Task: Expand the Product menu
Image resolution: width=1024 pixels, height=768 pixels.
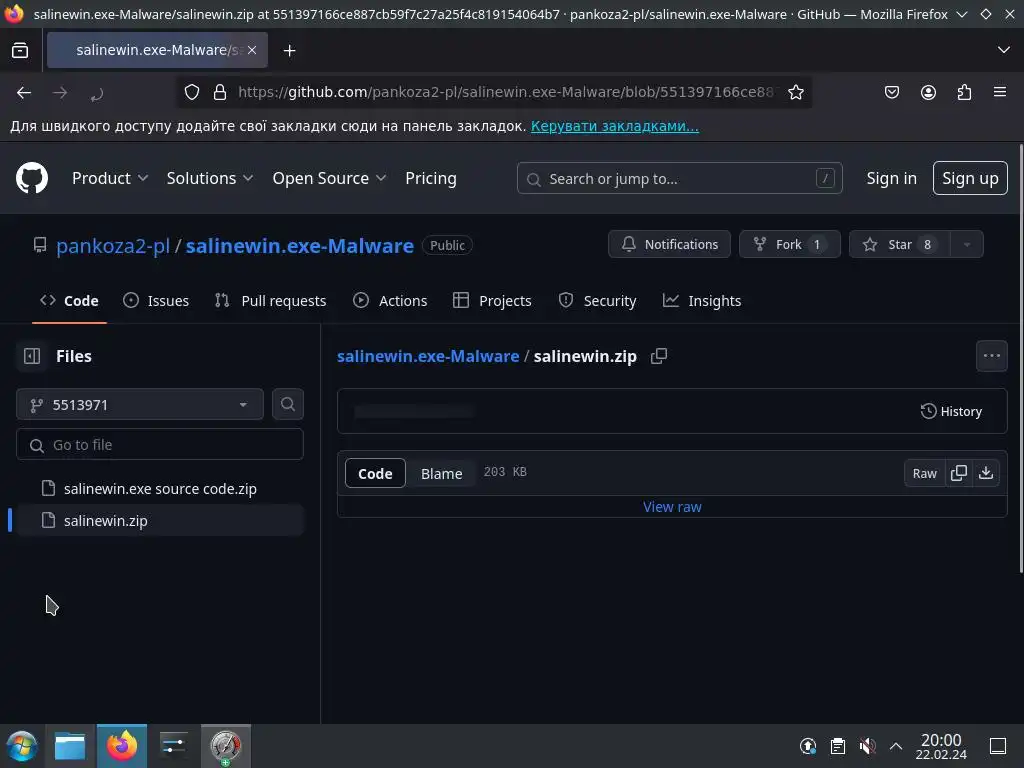Action: pyautogui.click(x=110, y=178)
